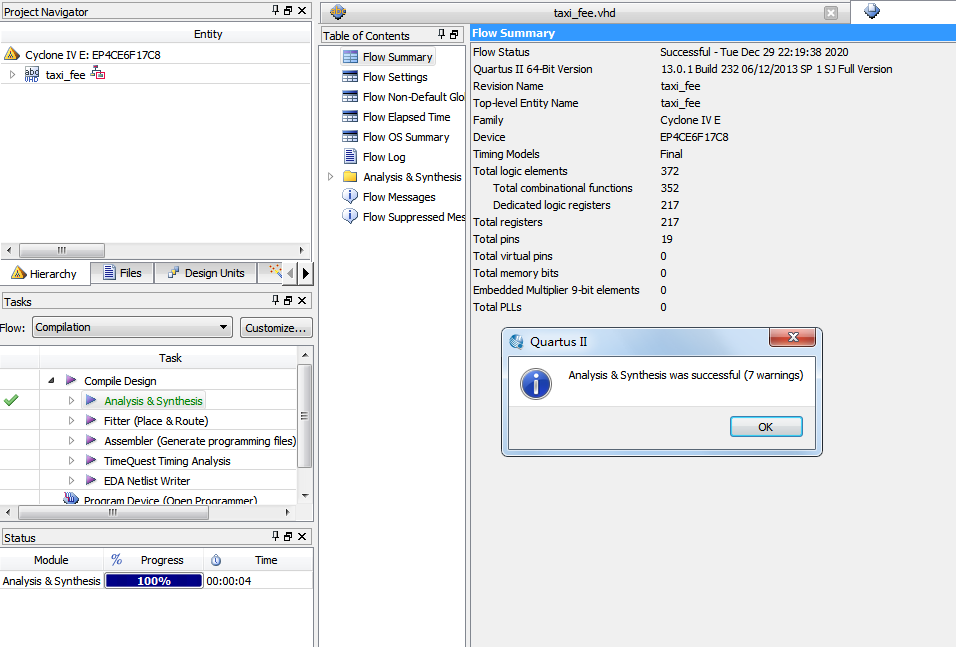Select the taxi_fee.vhd document tab
The image size is (956, 647).
583,13
